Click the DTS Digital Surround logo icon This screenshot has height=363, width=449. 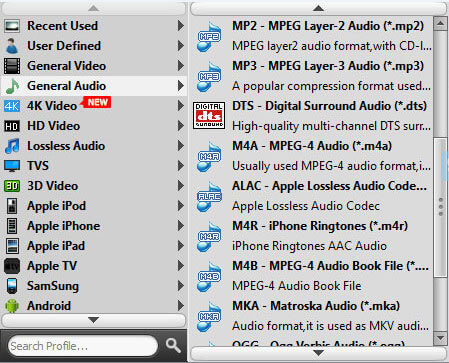point(209,116)
